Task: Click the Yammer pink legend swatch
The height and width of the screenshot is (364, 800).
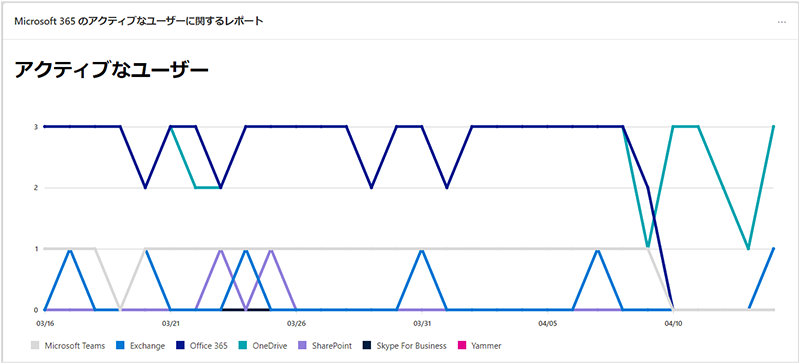Action: click(461, 346)
